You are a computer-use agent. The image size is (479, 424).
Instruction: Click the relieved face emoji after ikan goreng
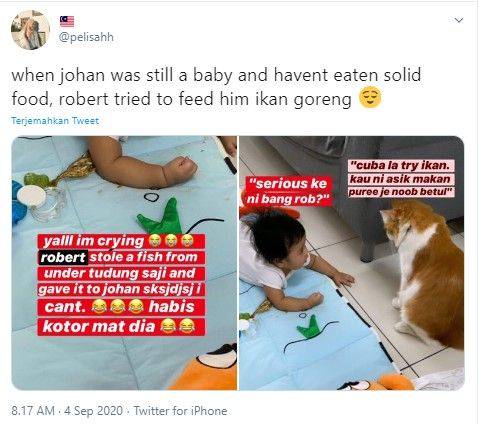click(x=370, y=98)
